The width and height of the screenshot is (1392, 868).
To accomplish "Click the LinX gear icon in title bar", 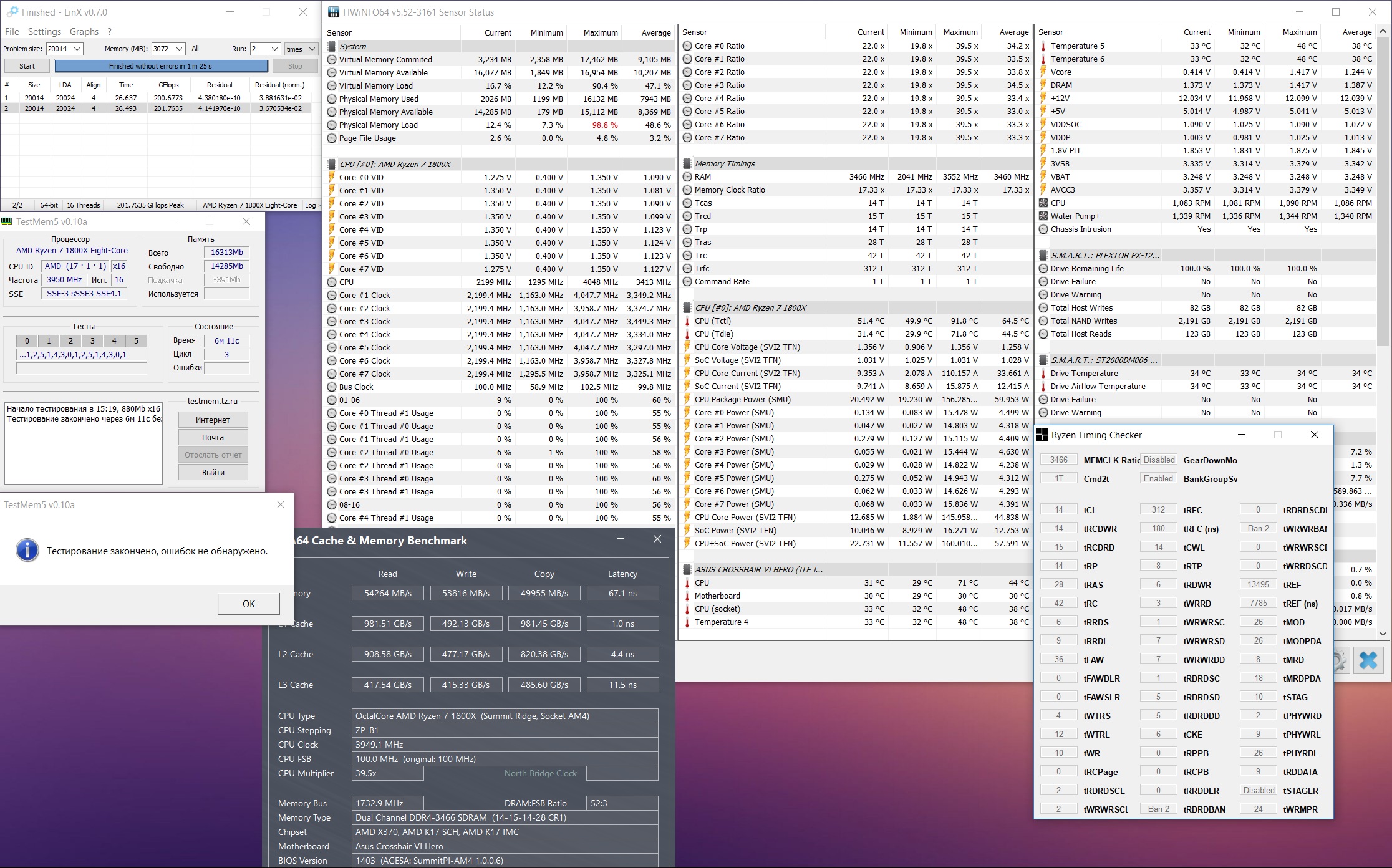I will click(12, 12).
